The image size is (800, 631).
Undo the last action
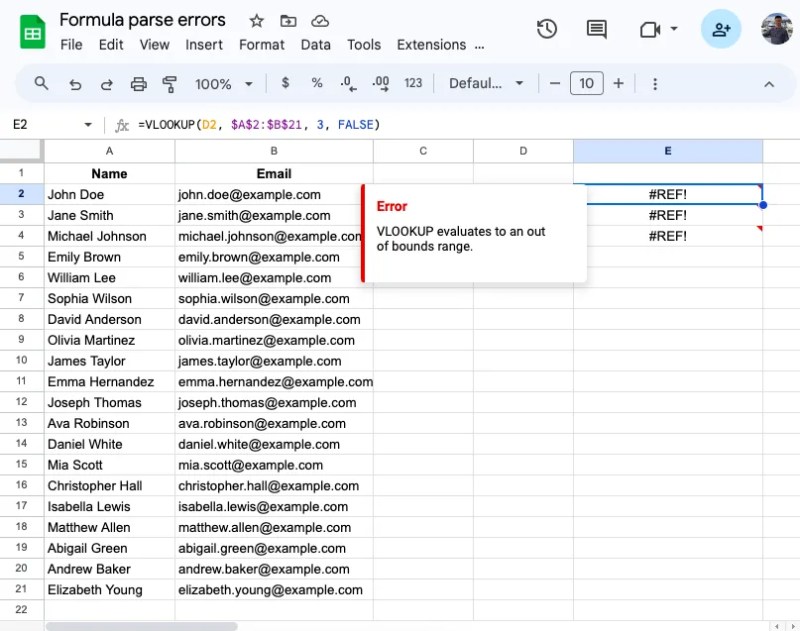coord(75,84)
